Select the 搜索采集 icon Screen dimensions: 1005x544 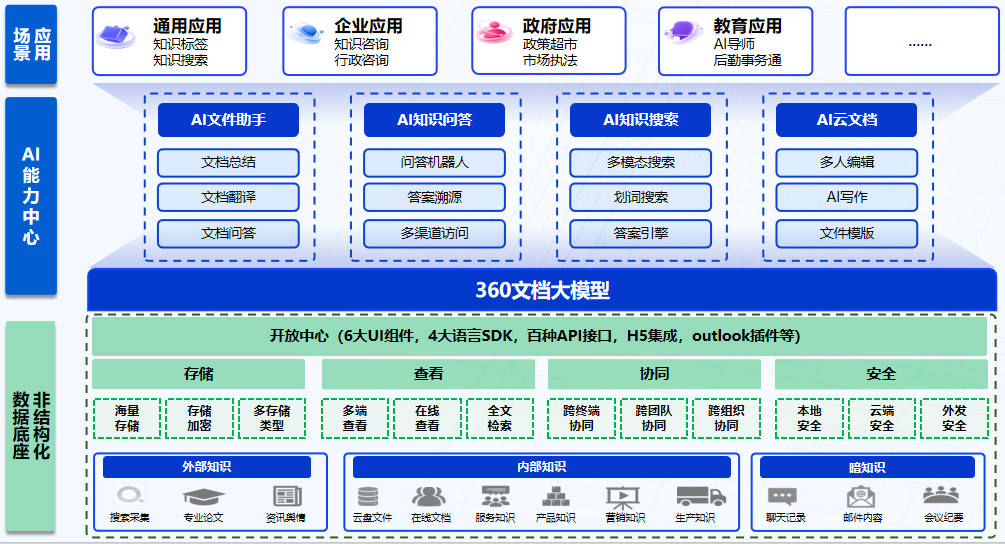[x=129, y=495]
